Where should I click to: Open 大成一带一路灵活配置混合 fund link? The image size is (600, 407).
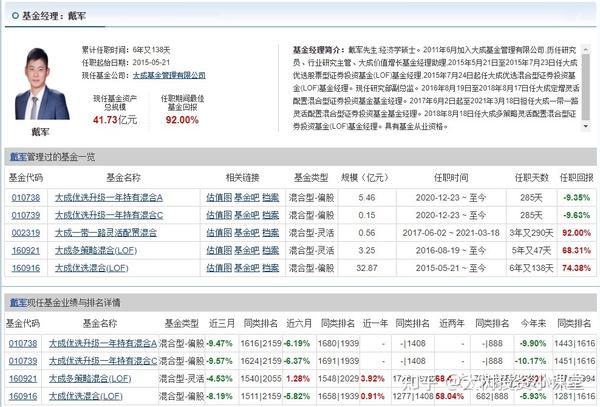tap(106, 233)
